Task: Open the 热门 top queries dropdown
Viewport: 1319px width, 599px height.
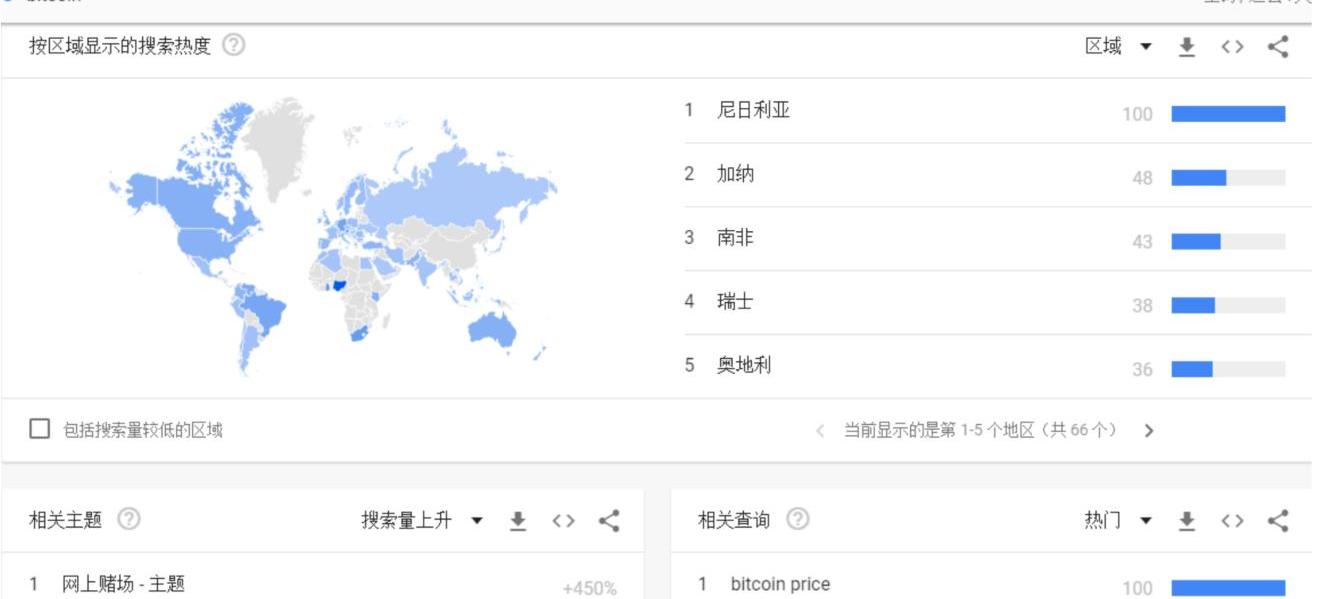Action: [x=1118, y=520]
